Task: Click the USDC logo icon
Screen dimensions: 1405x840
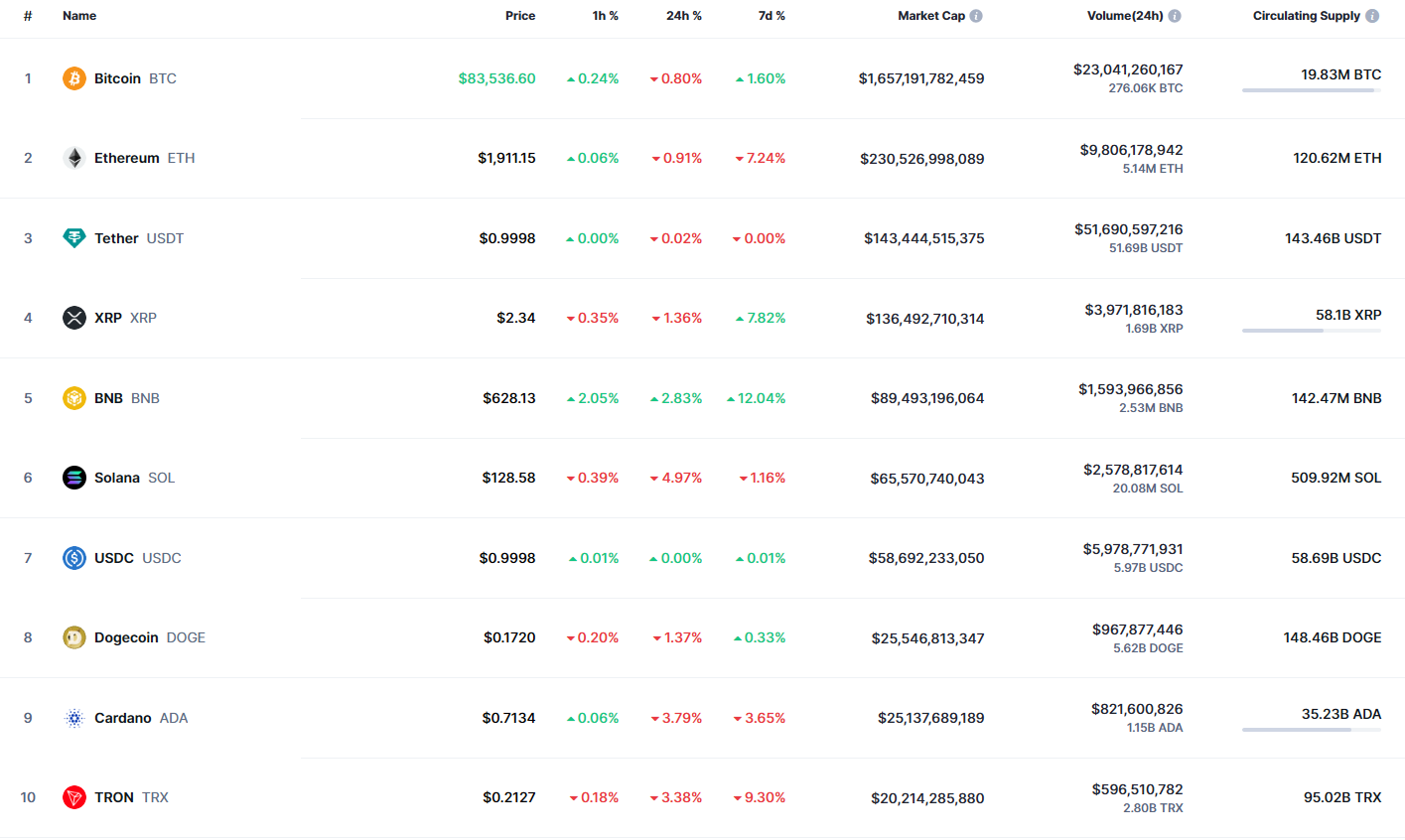Action: click(74, 558)
